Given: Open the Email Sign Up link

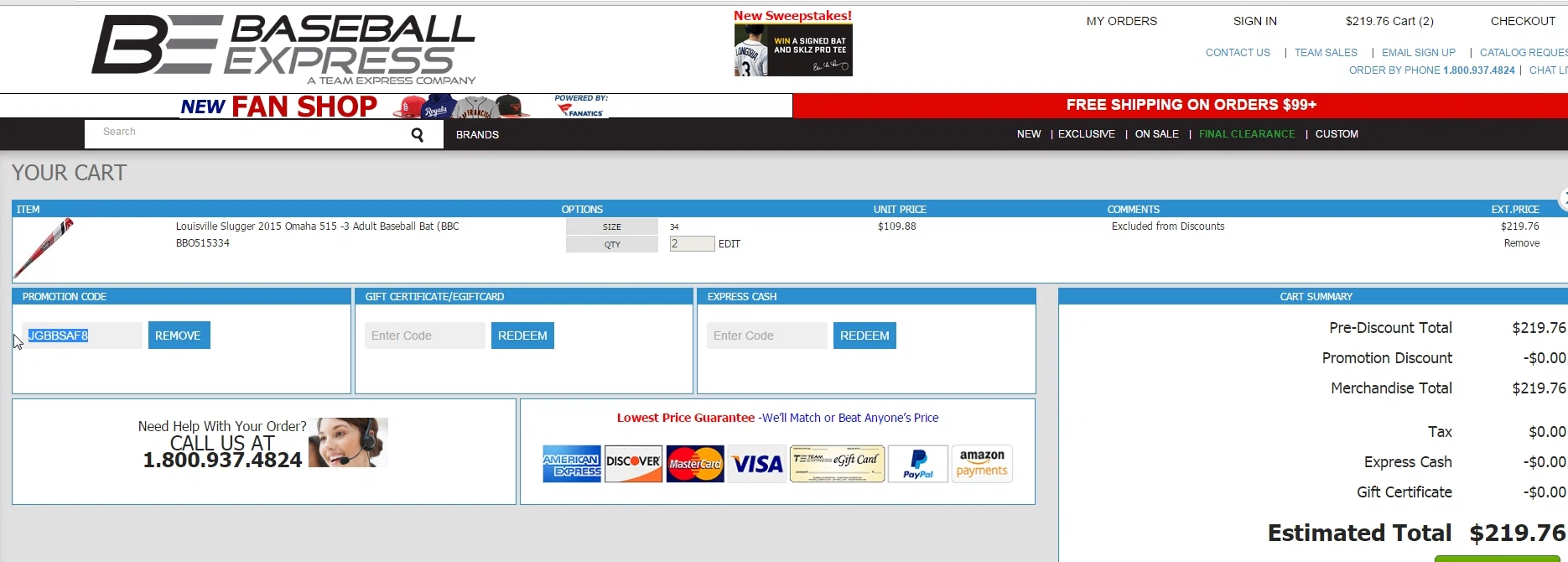Looking at the screenshot, I should [x=1419, y=53].
